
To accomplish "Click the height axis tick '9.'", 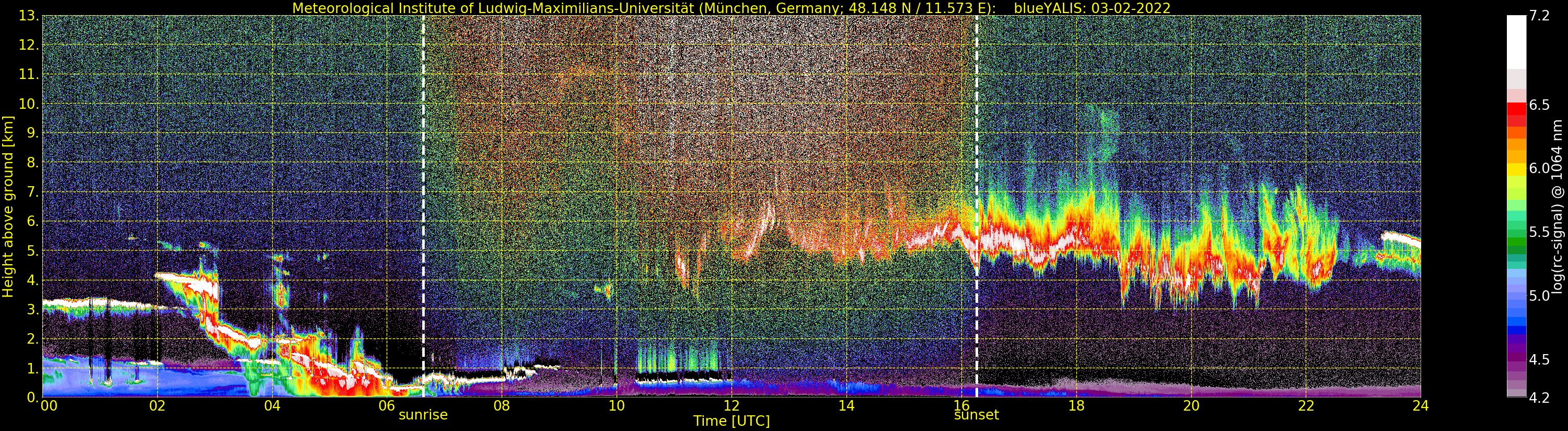I will click(x=33, y=133).
